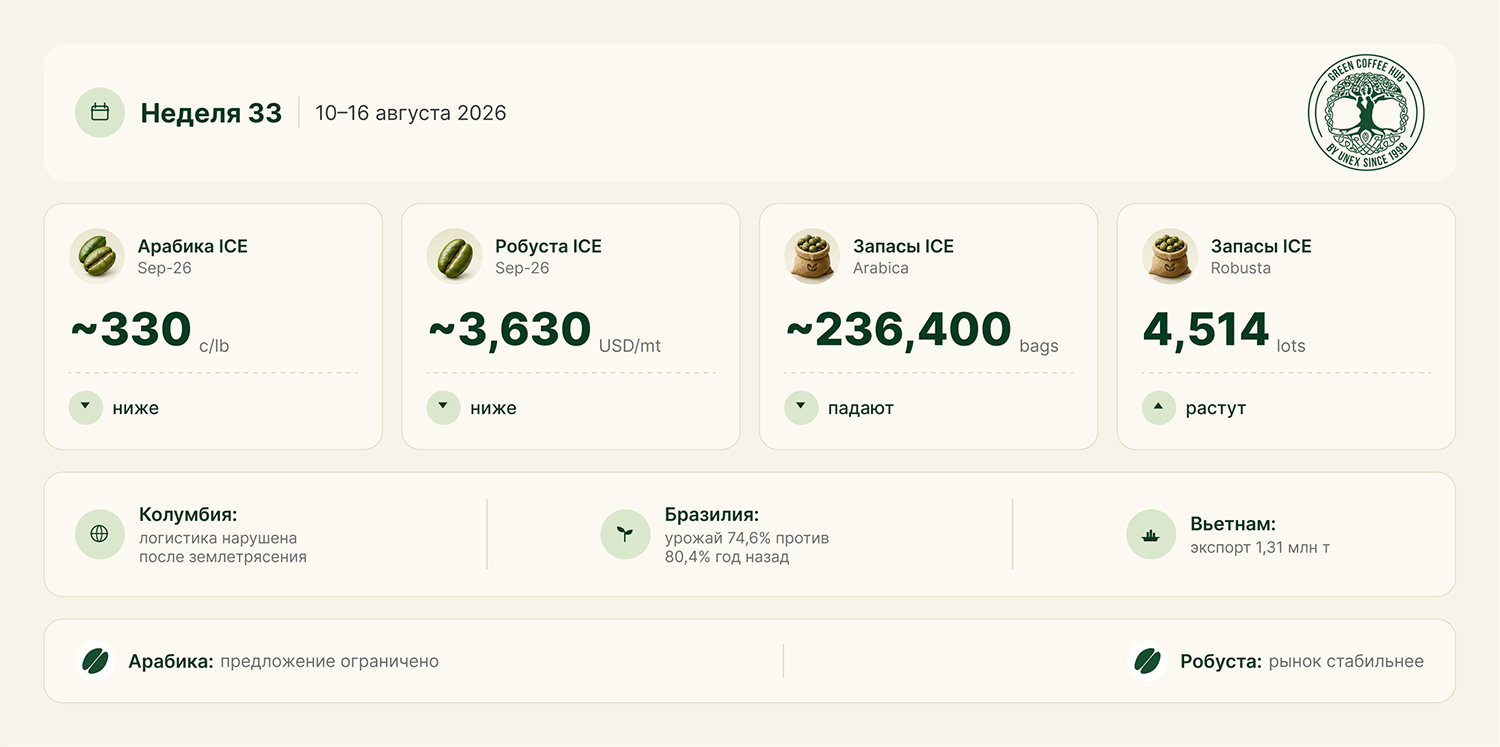Click the down arrow under Робуста ICE price
Image resolution: width=1500 pixels, height=747 pixels.
444,408
